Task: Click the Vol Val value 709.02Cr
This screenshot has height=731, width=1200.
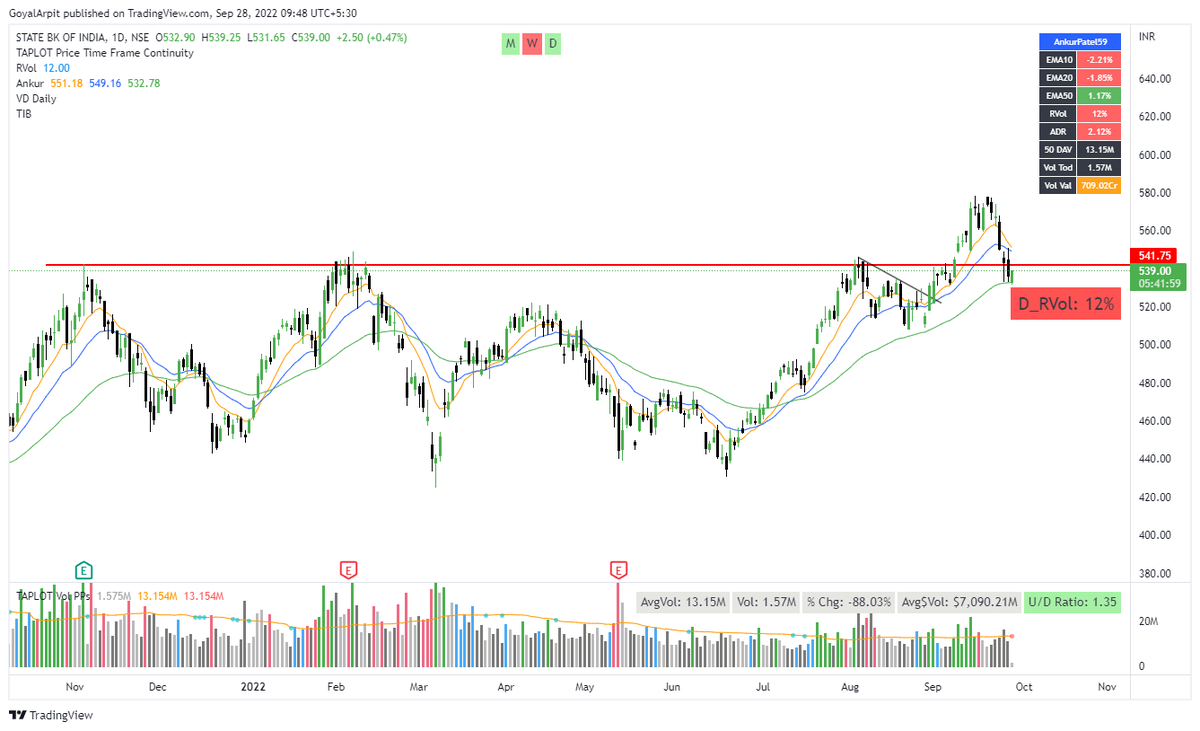Action: [1100, 186]
